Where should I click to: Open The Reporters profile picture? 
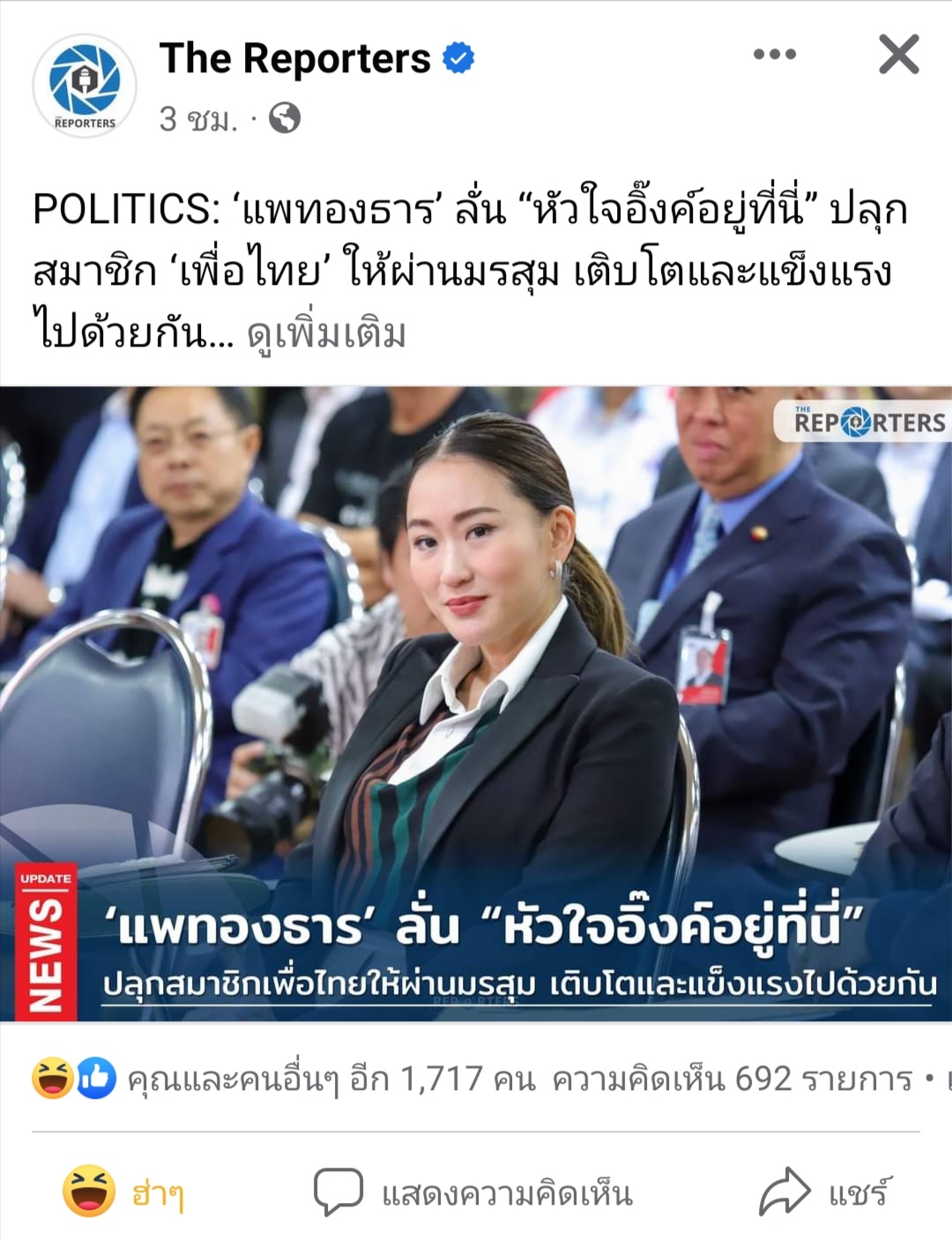pos(85,86)
